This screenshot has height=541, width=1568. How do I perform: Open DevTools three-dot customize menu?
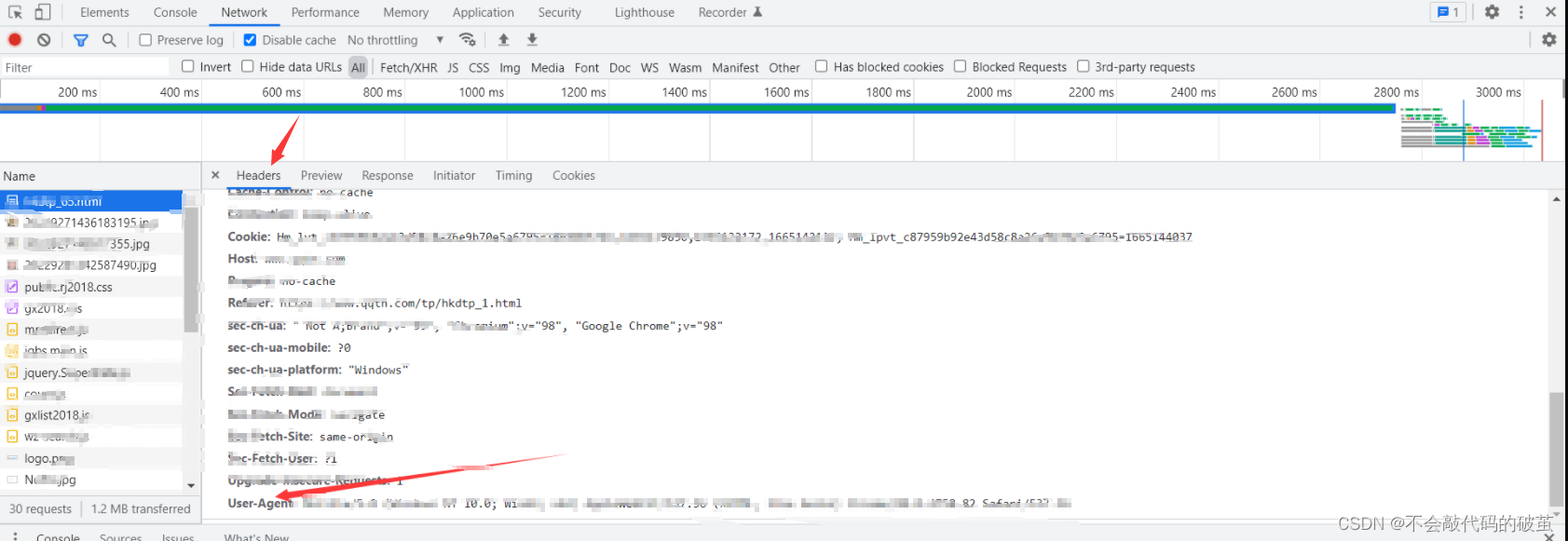(1521, 12)
